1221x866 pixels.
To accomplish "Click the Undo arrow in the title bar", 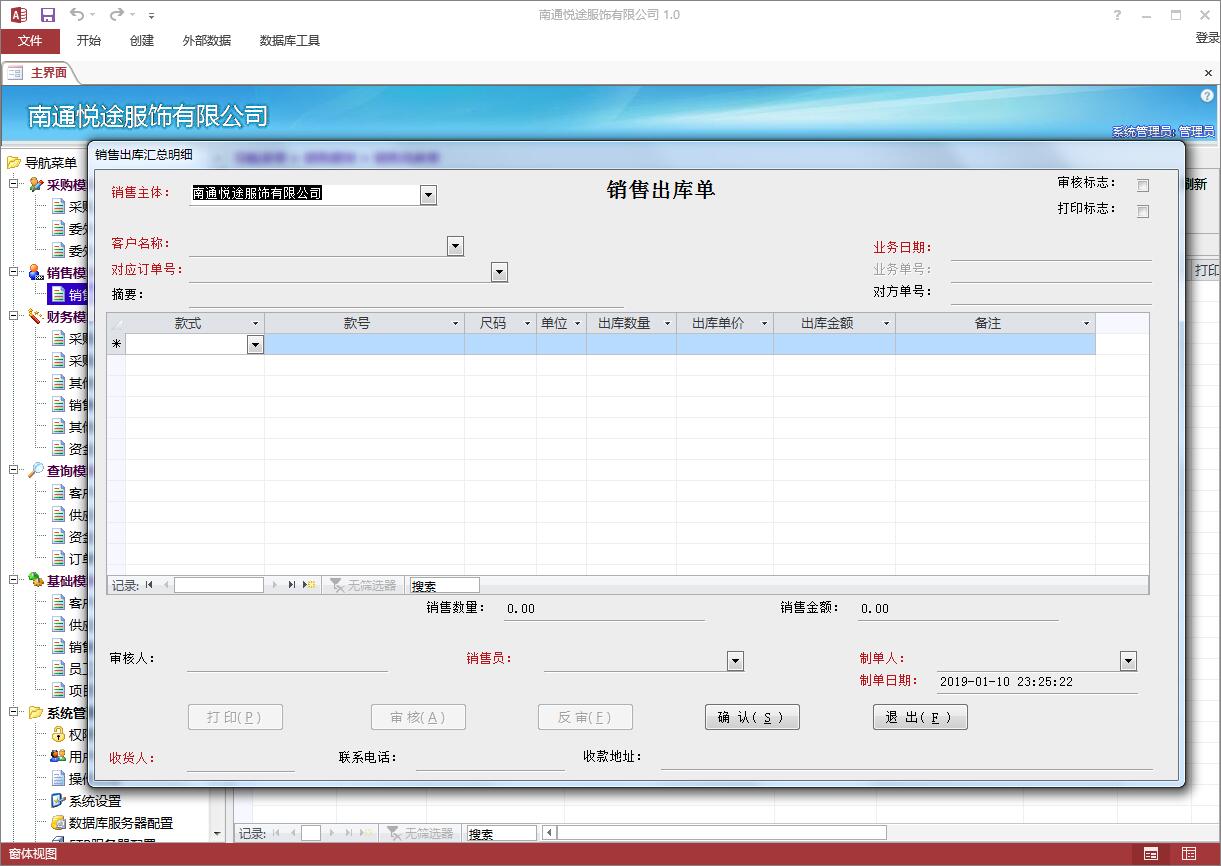I will pyautogui.click(x=78, y=15).
